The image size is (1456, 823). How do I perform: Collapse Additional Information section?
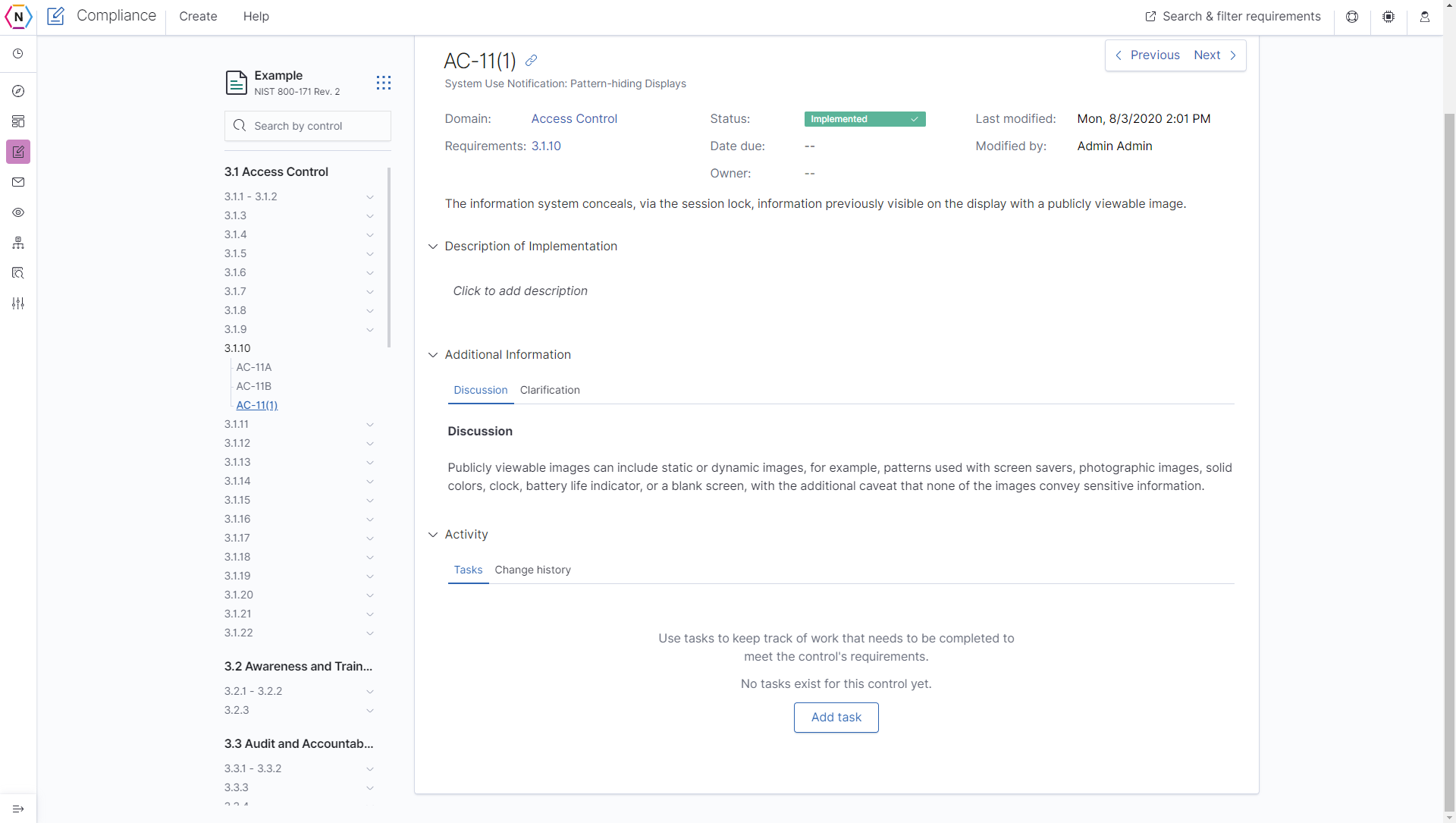[433, 355]
